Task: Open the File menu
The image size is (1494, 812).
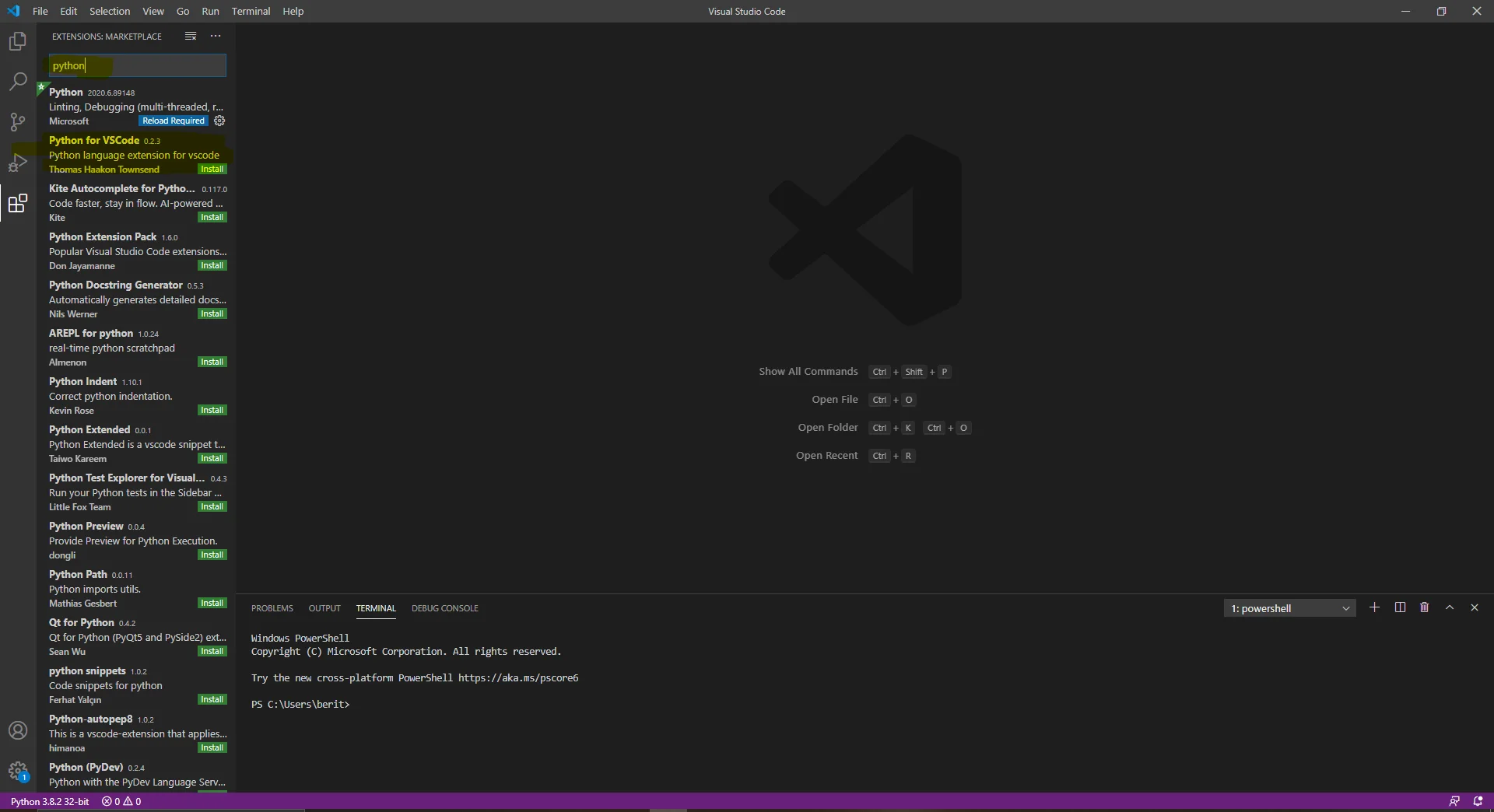Action: [x=40, y=12]
